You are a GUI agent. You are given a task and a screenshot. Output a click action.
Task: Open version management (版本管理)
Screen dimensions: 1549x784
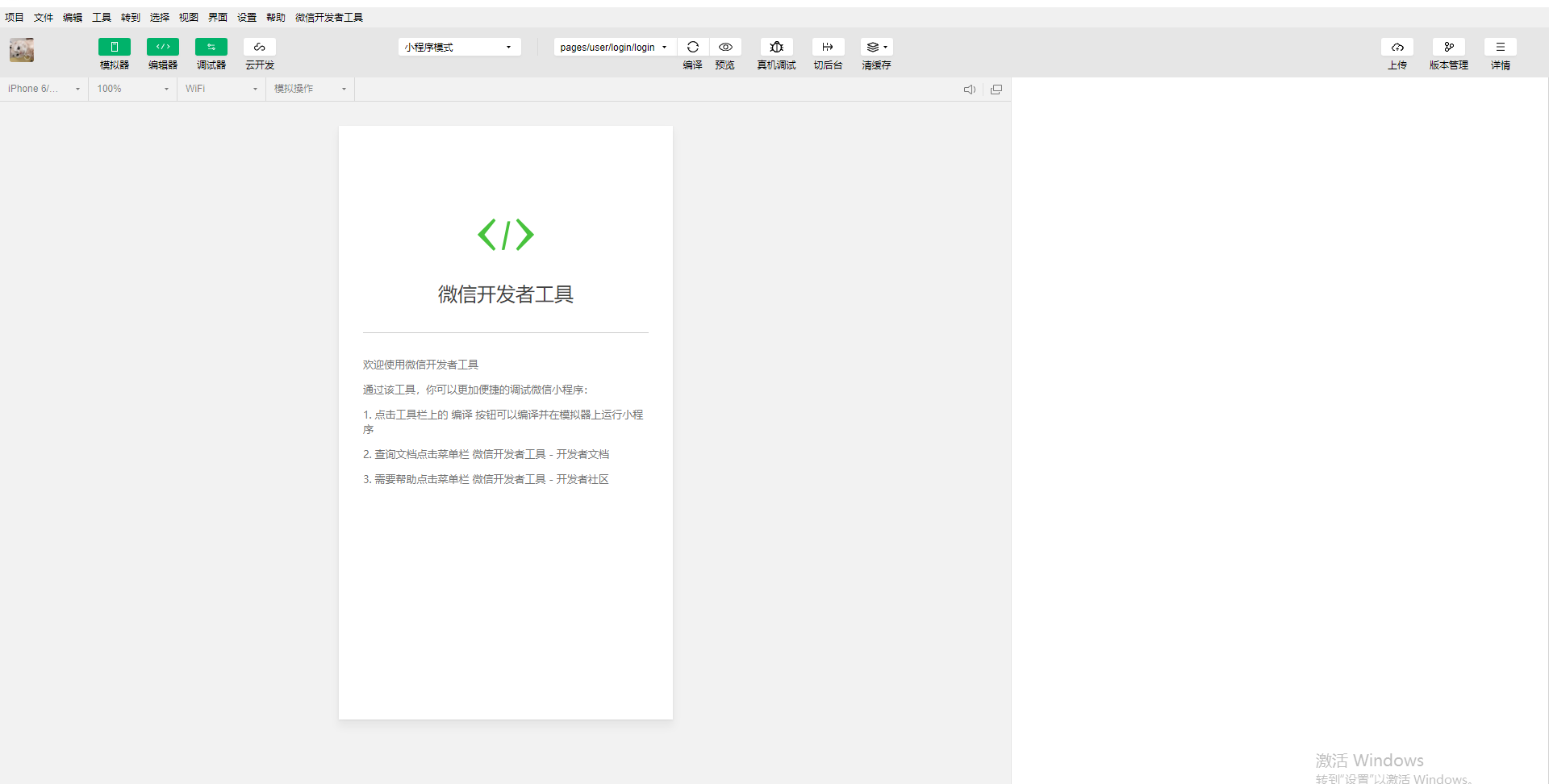[1449, 47]
